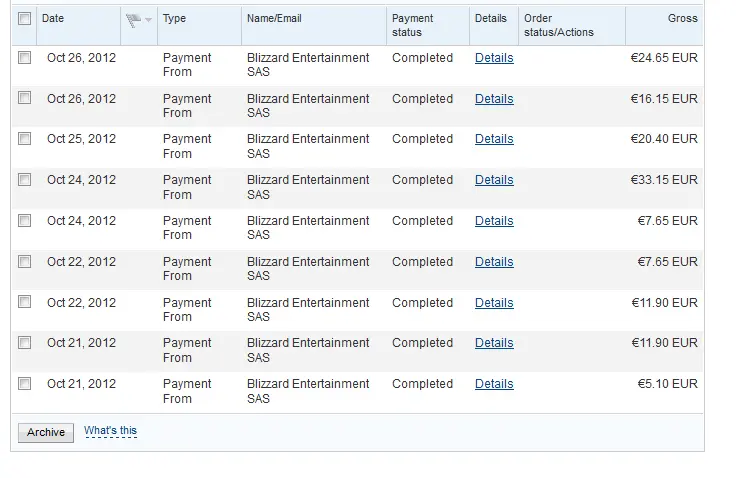Screen dimensions: 742x478
Task: Check the box for Oct 22 €11.90 payment
Action: click(25, 302)
